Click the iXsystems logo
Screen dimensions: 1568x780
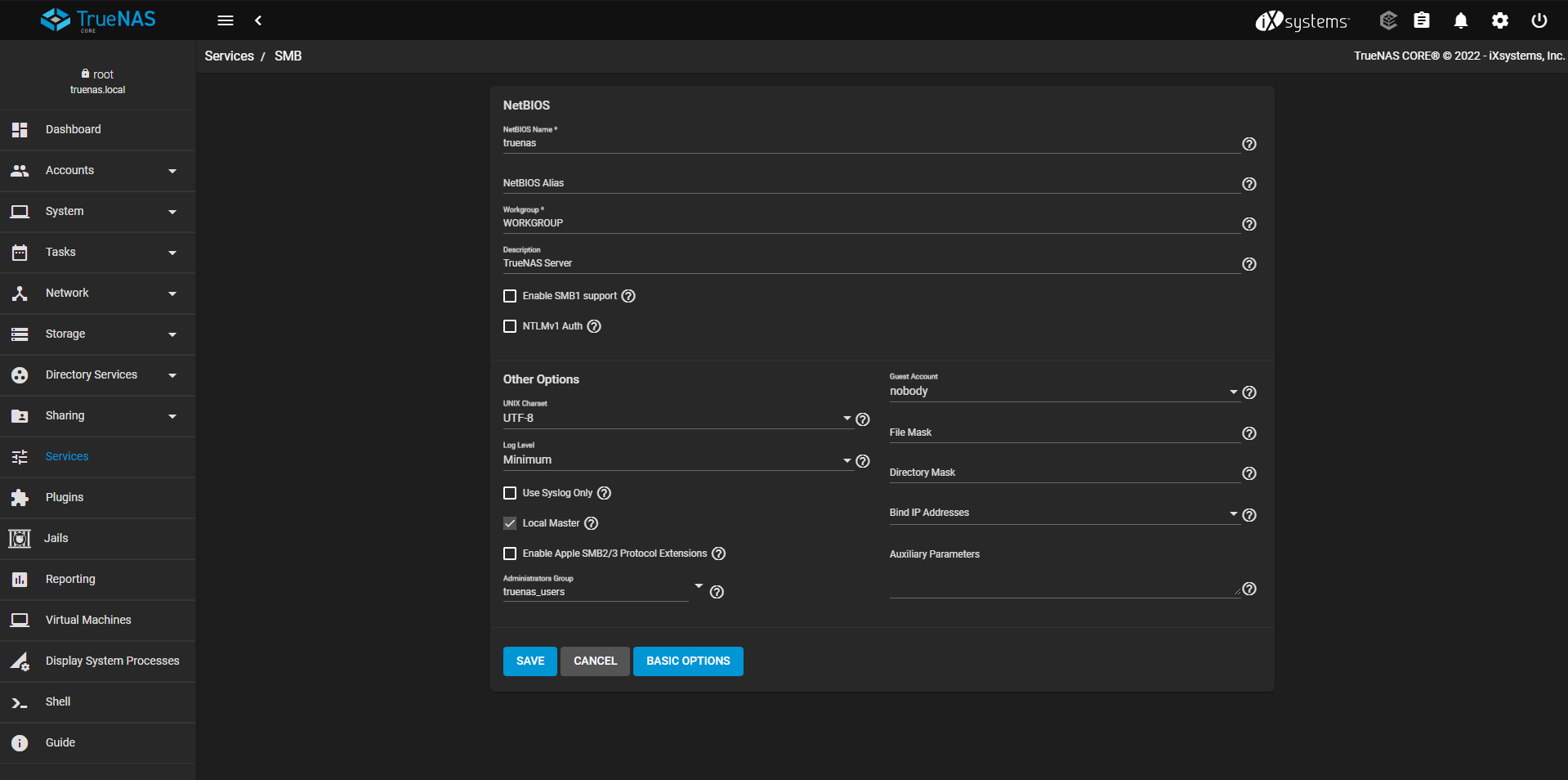[1302, 20]
